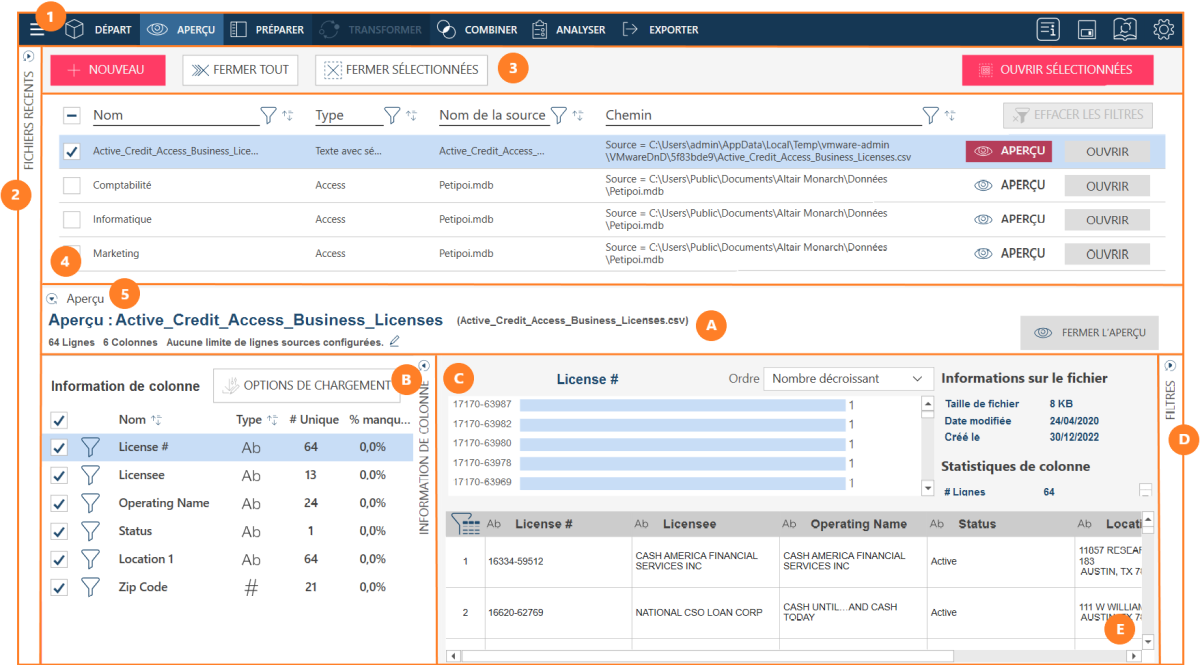This screenshot has width=1200, height=665.
Task: Click the filter funnel for Licensee column
Action: 92,476
